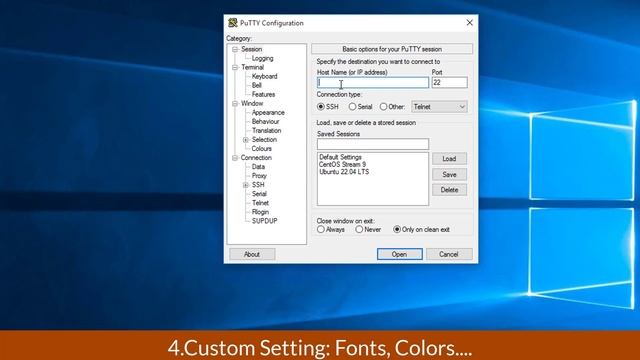Click the Load session button
The width and height of the screenshot is (640, 360).
[449, 159]
